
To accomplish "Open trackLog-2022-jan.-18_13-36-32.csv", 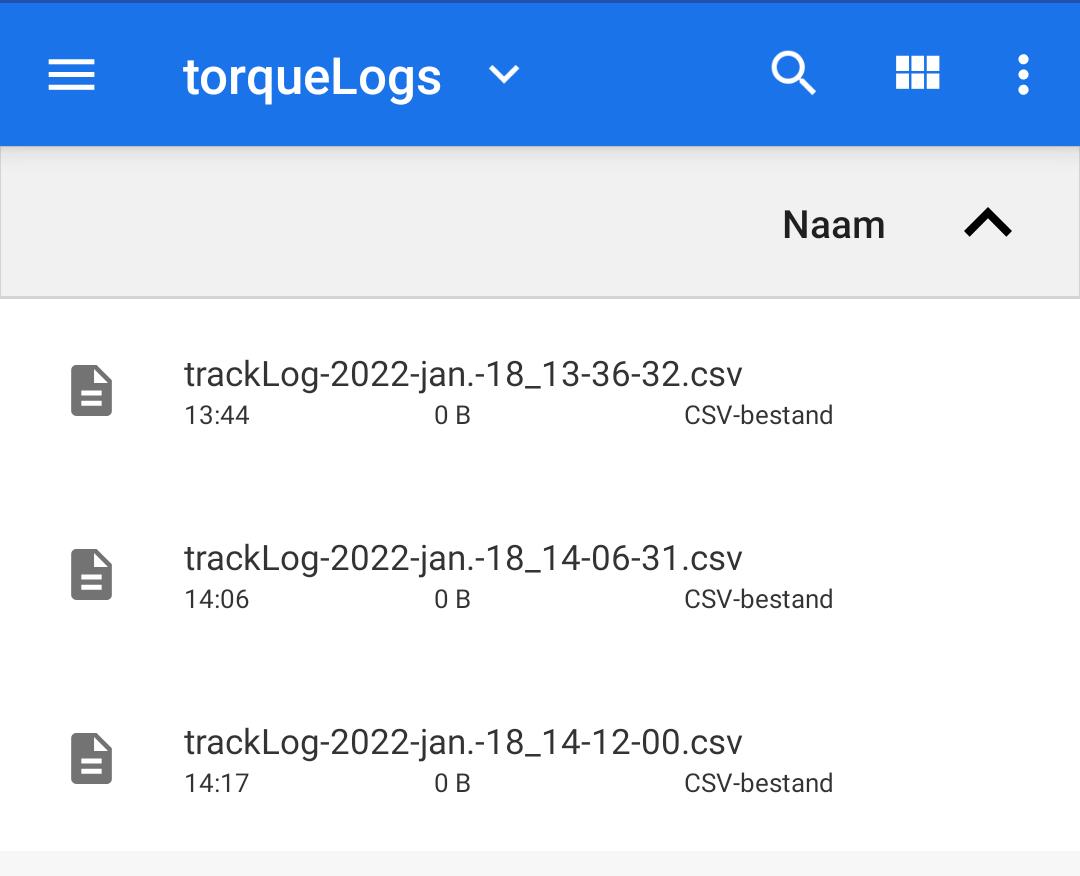I will click(463, 374).
